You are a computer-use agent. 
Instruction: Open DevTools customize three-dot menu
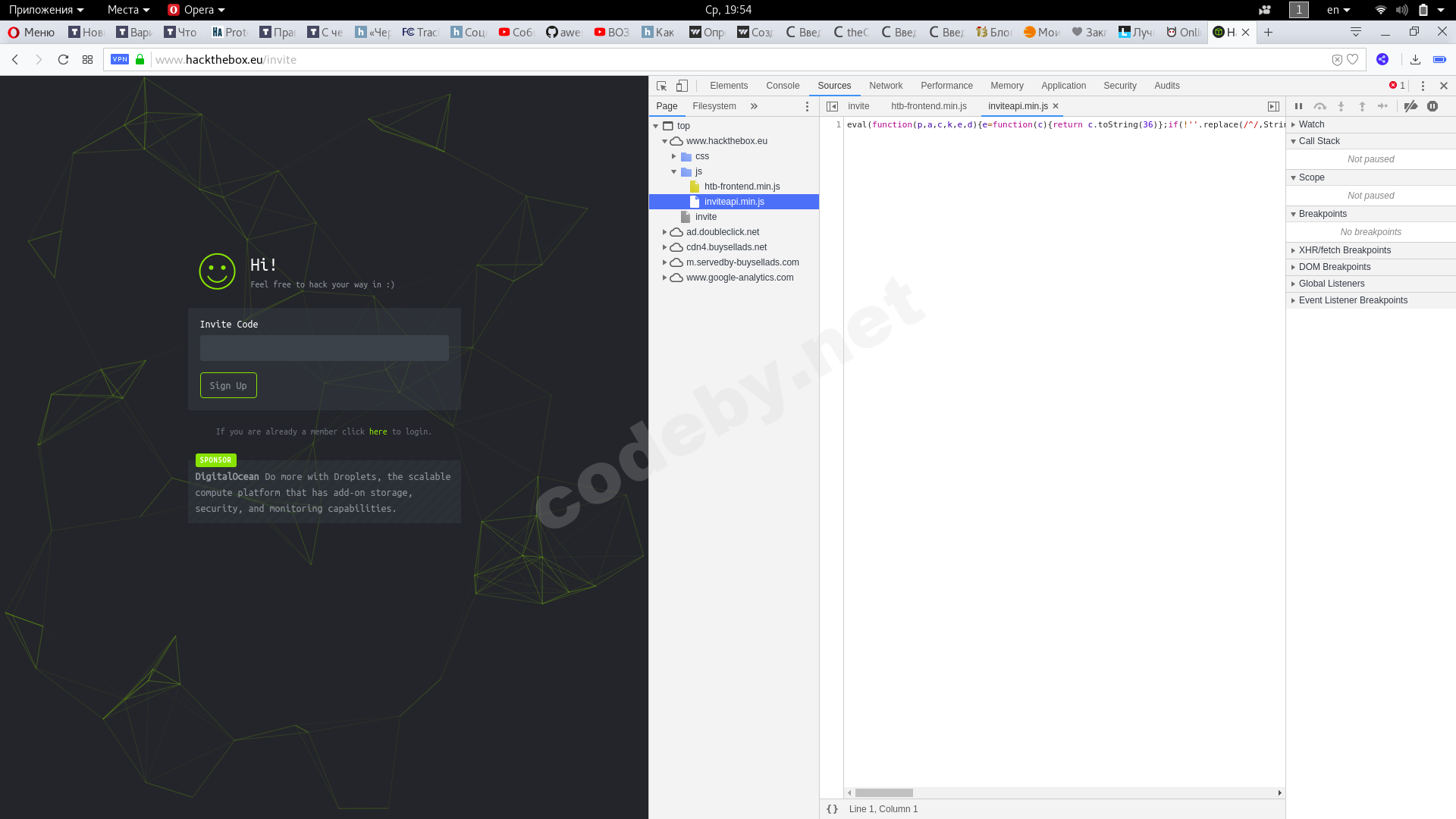[x=1423, y=86]
